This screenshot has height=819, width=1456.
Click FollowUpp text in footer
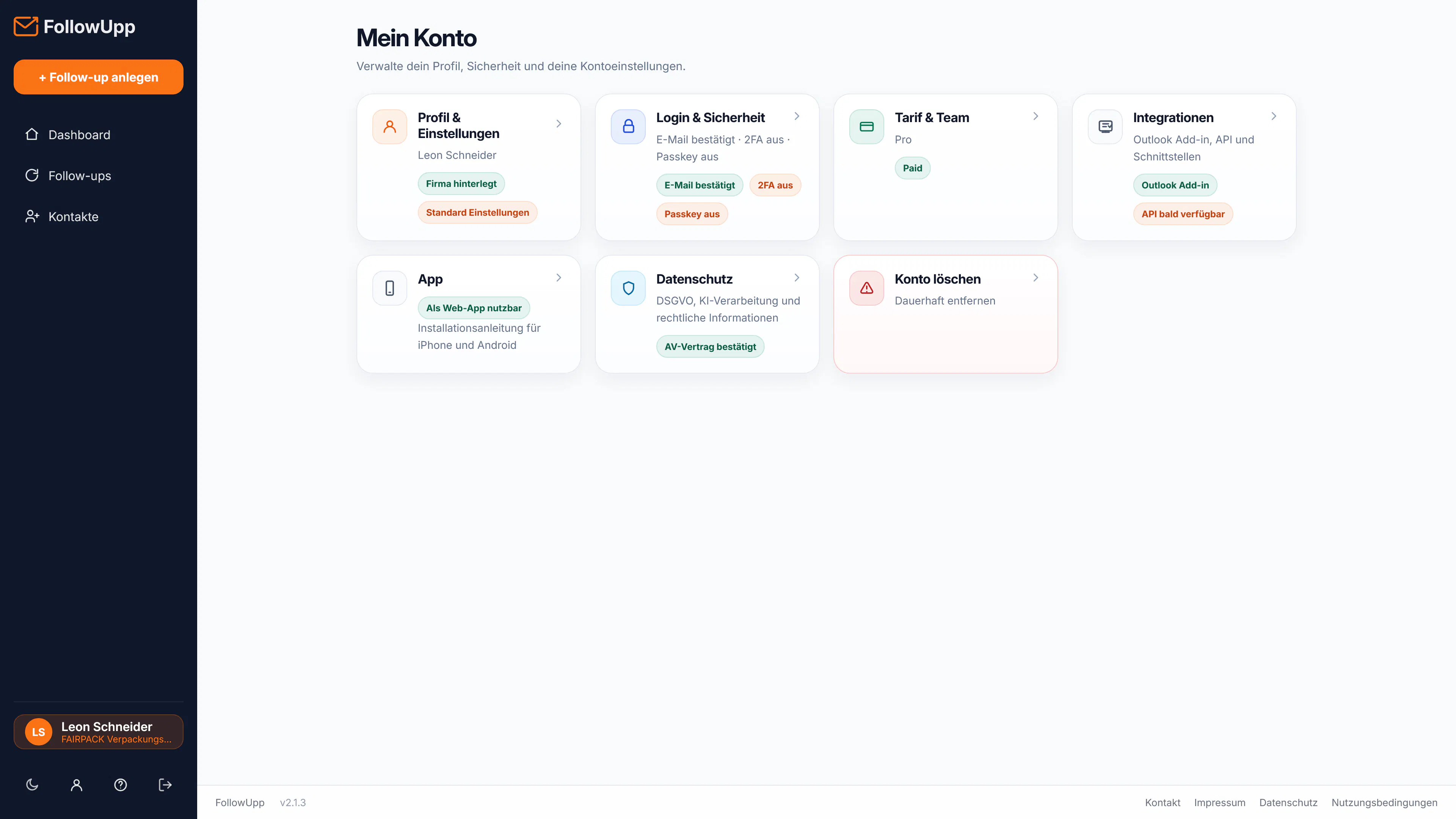coord(240,803)
